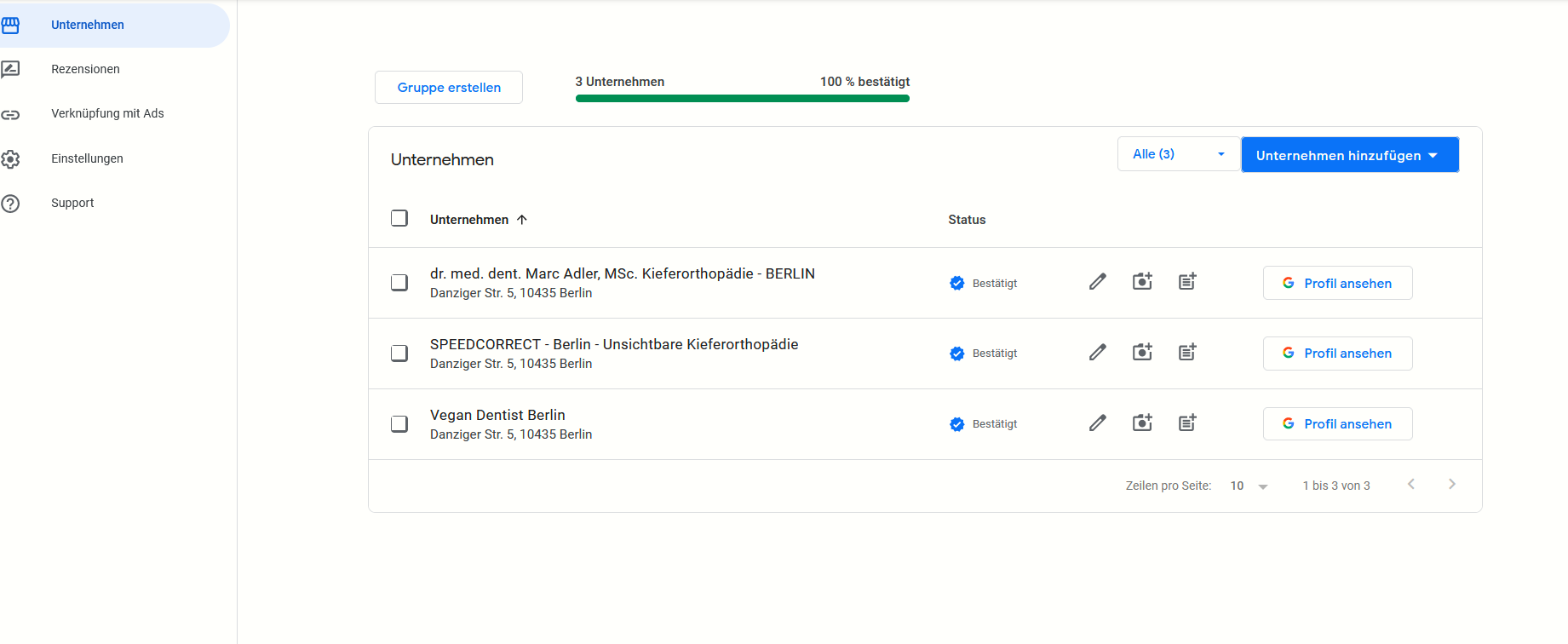Toggle the select-all checkbox in the table header
Image resolution: width=1568 pixels, height=644 pixels.
[x=399, y=218]
